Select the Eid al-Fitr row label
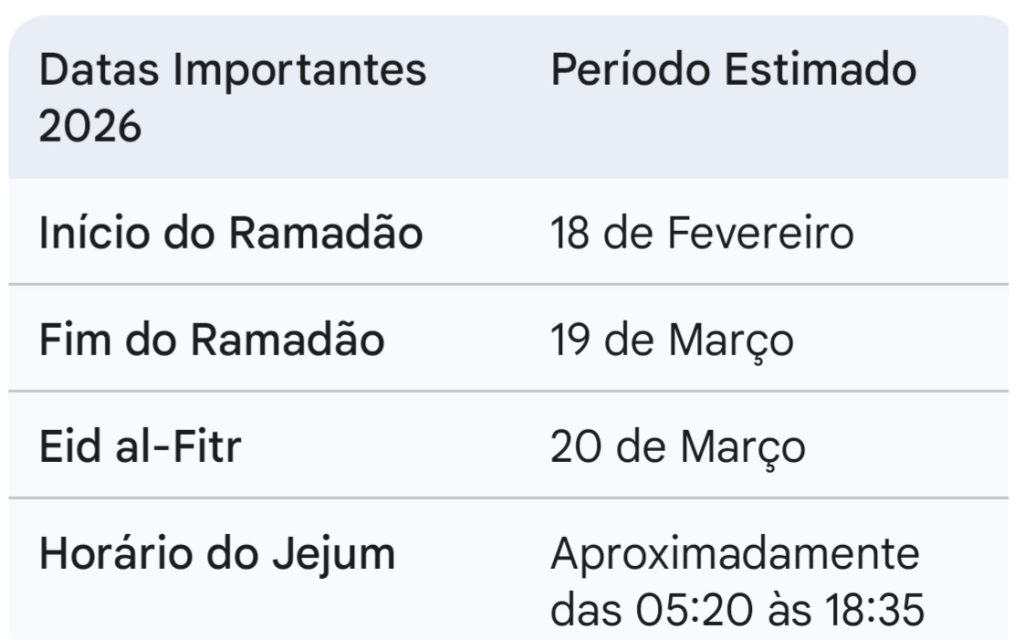Viewport: 1024px width, 640px height. pyautogui.click(x=140, y=447)
